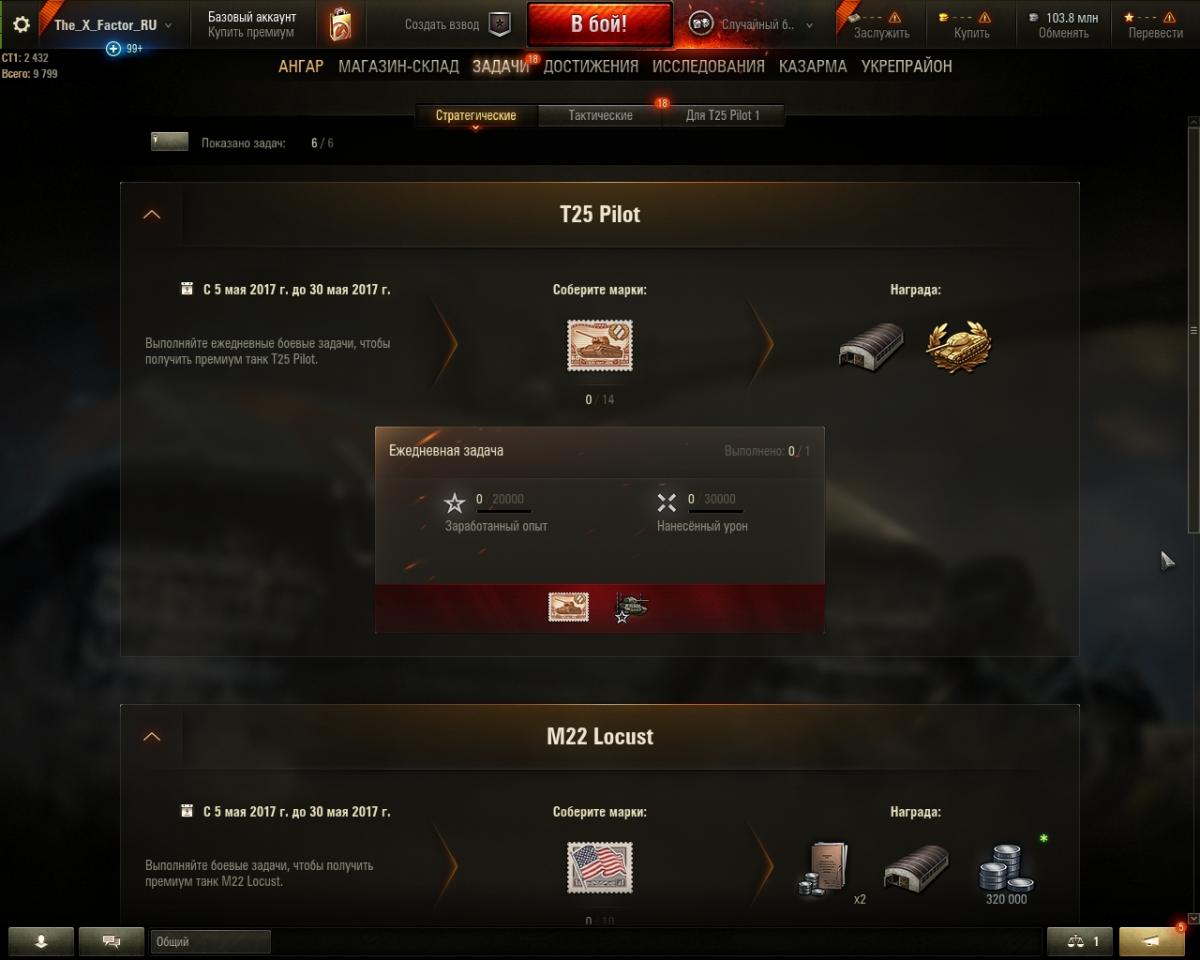Open the settings gear menu
This screenshot has height=960, width=1200.
pos(21,25)
